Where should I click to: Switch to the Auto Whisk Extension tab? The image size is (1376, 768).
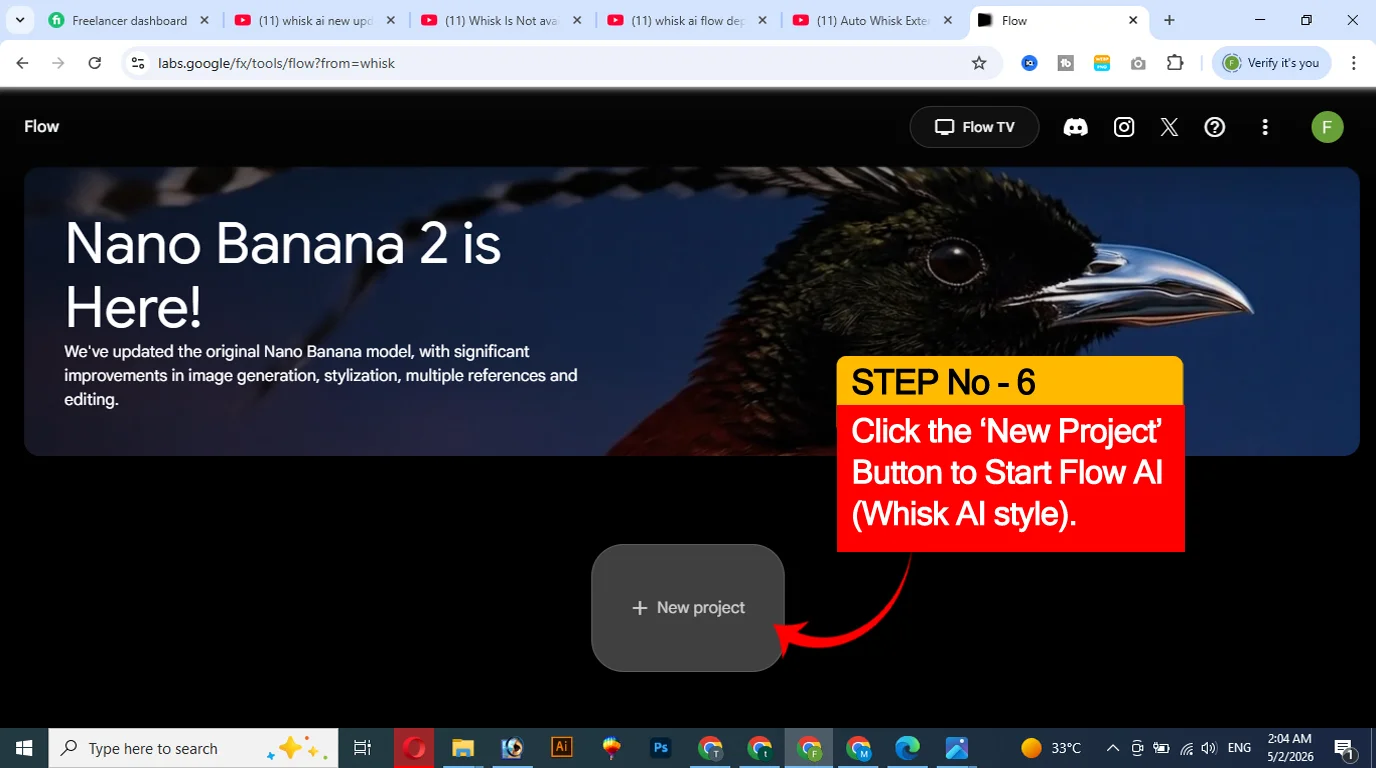872,20
